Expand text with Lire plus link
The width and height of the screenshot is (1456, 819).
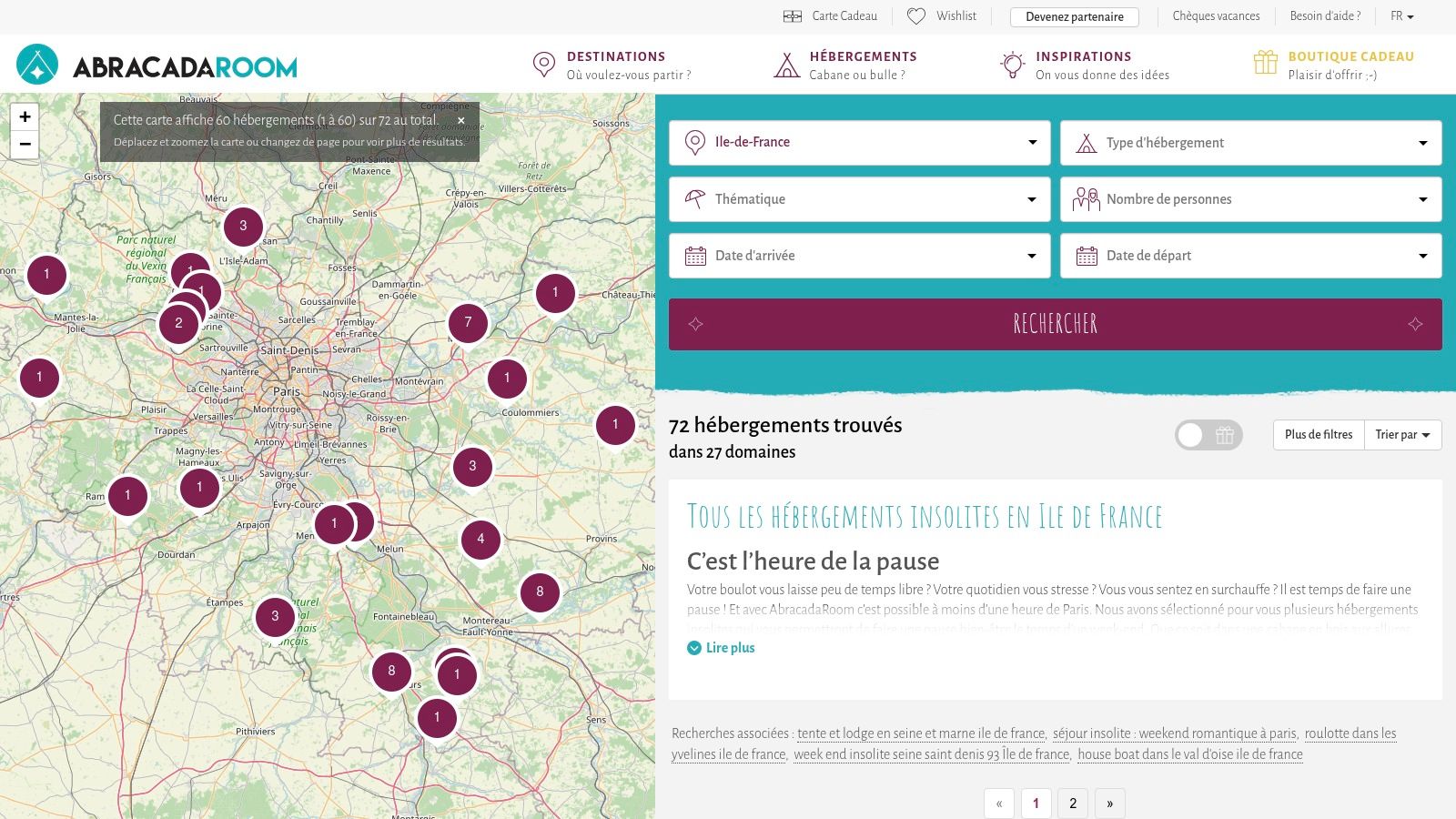click(731, 648)
